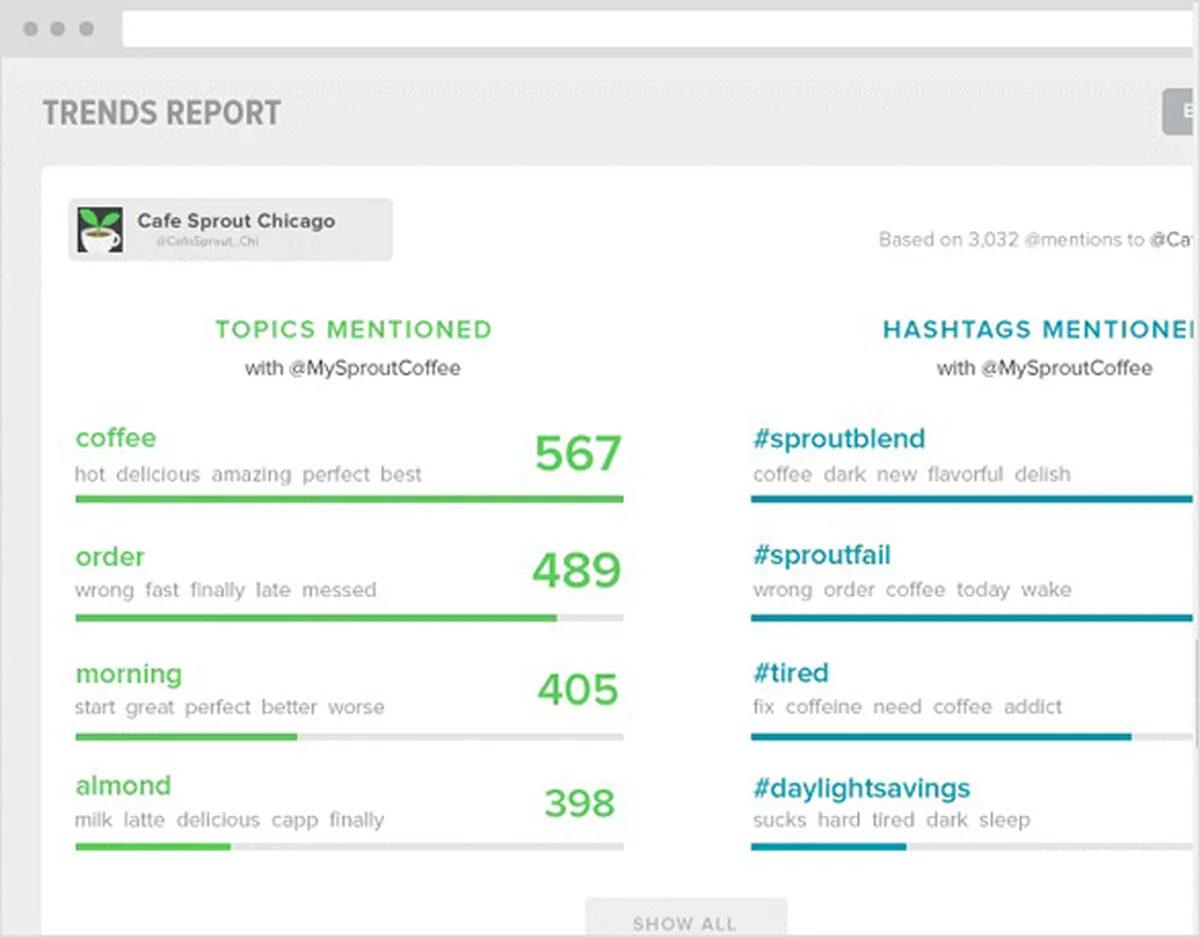Select the order topic
This screenshot has height=937, width=1200.
pyautogui.click(x=110, y=556)
